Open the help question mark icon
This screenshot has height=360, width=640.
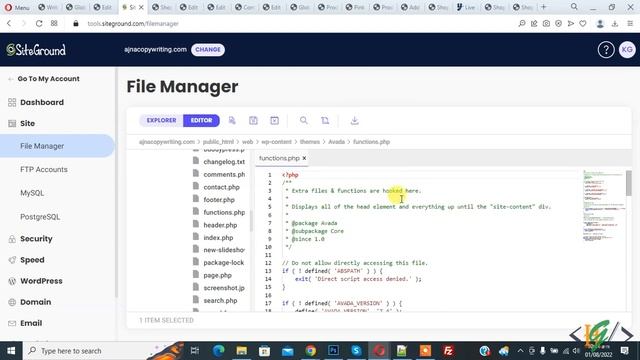pos(606,50)
